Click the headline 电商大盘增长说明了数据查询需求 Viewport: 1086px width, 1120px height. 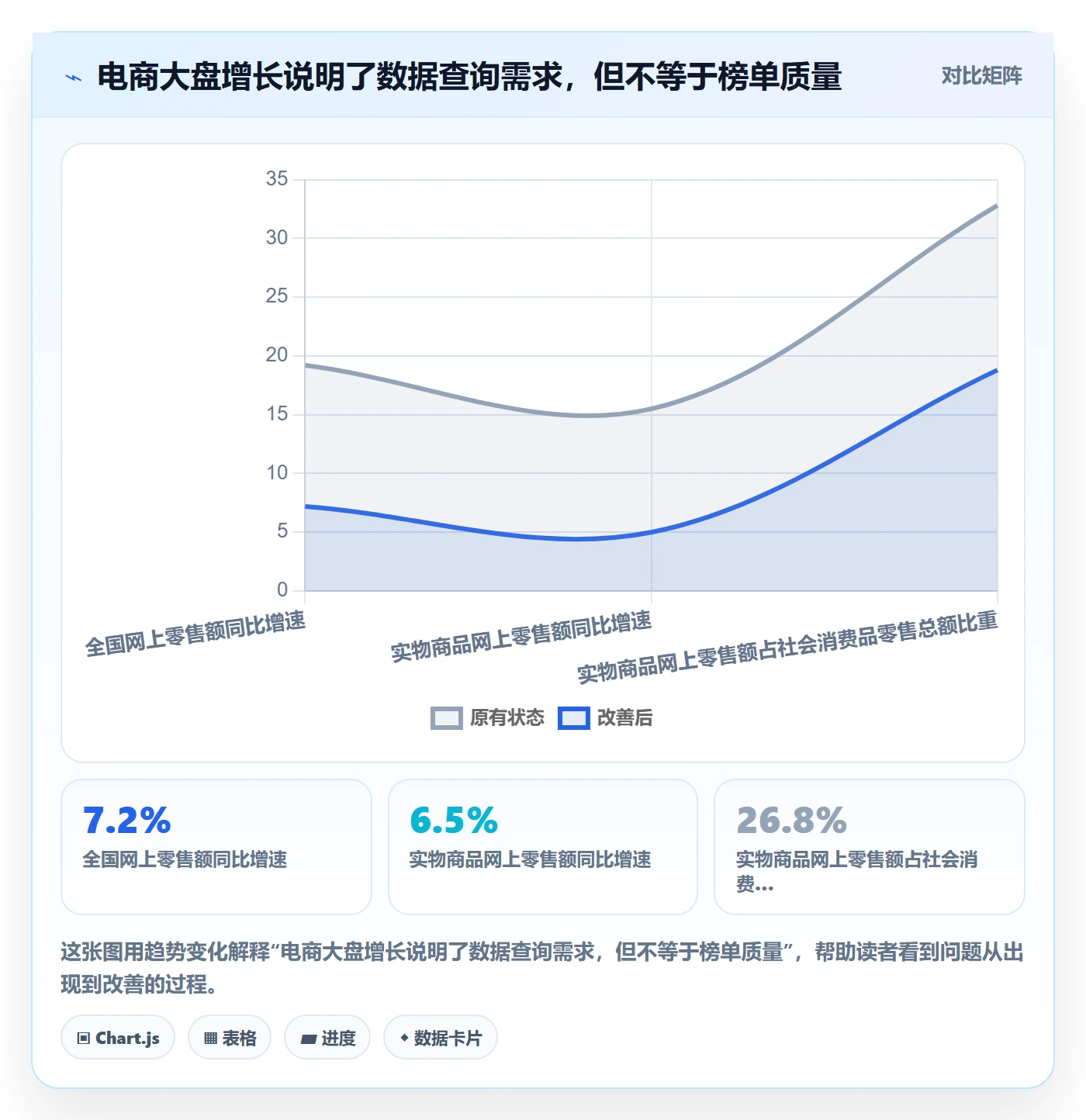[x=469, y=77]
